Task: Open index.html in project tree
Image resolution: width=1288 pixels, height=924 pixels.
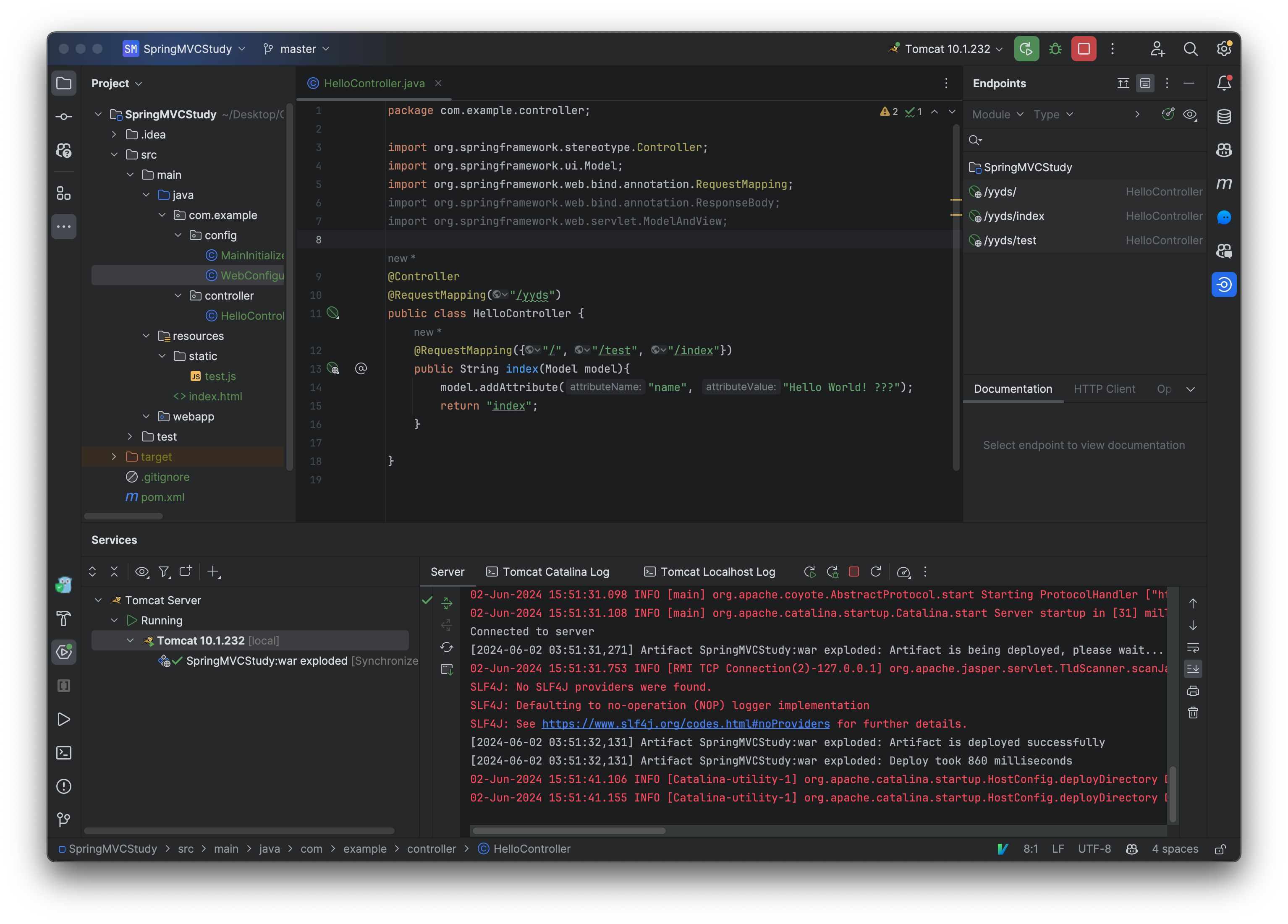Action: (215, 396)
